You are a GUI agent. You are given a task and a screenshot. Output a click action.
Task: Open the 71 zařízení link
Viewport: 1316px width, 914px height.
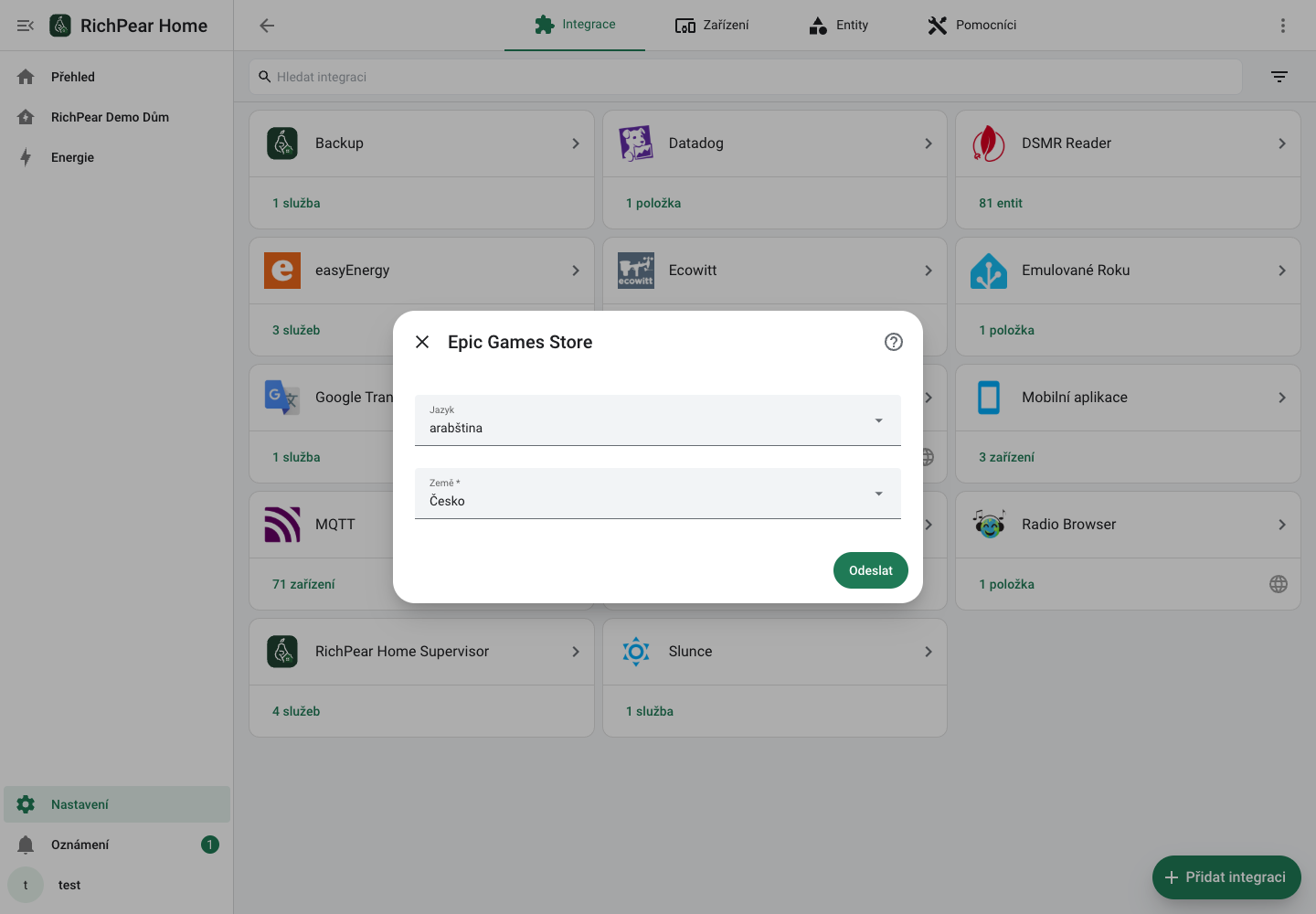point(303,584)
